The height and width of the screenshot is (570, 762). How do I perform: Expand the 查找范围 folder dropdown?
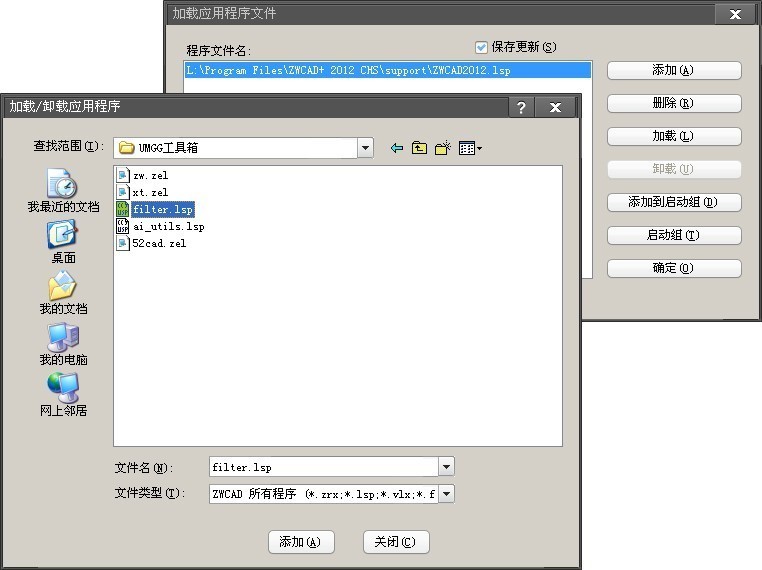(365, 148)
